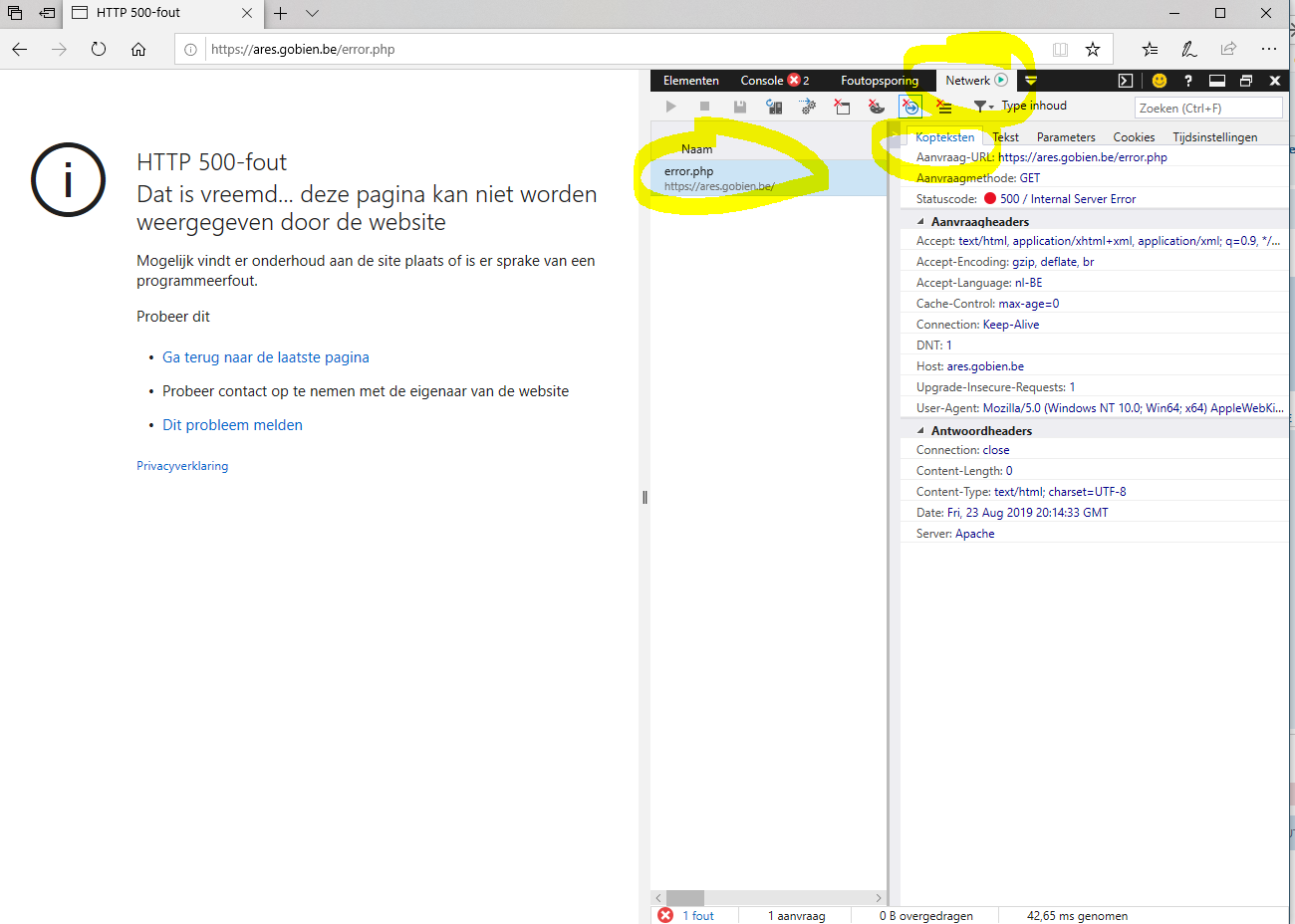Click 'Ga terug naar de laatste pagina' link

(x=265, y=357)
